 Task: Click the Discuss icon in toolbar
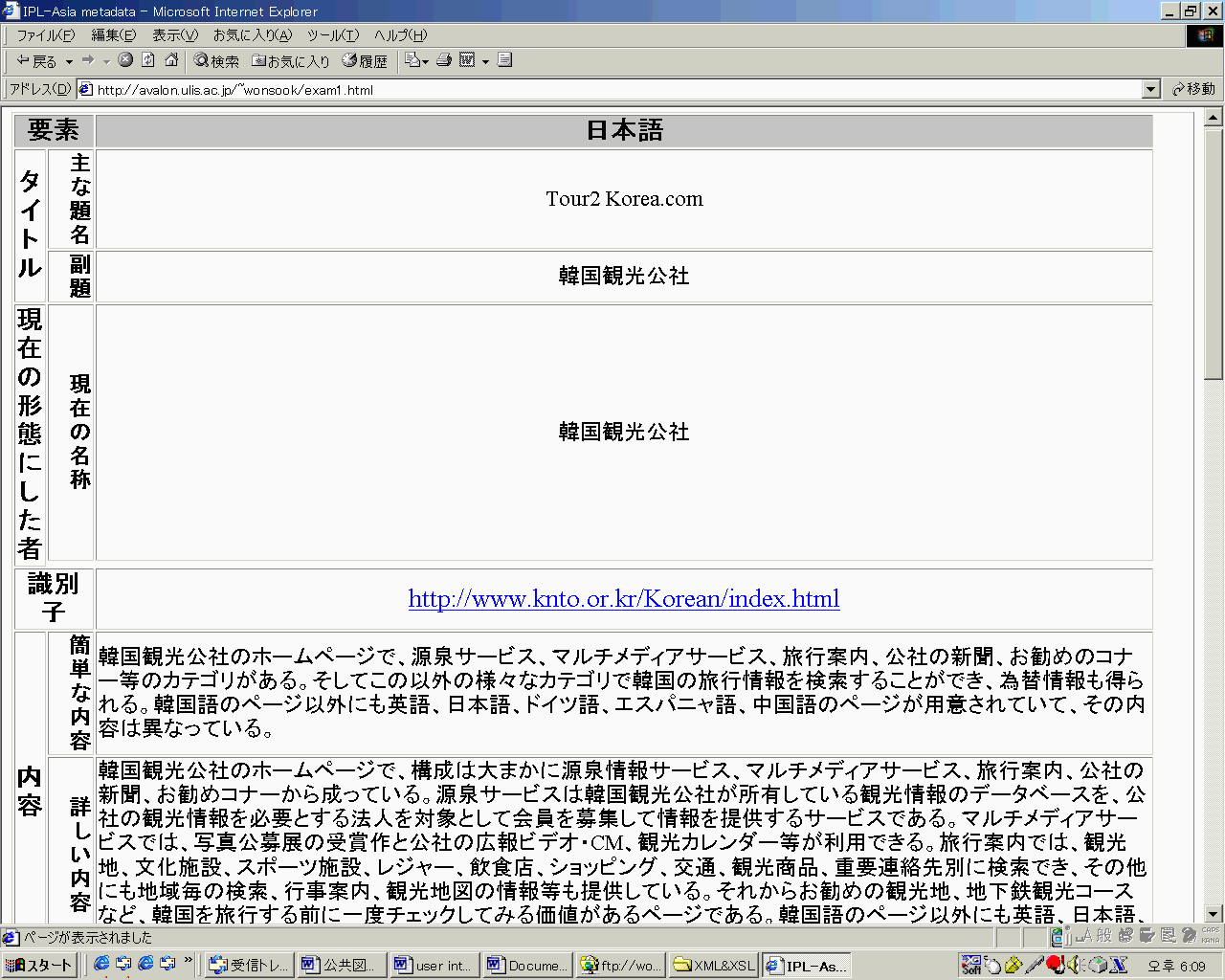click(x=505, y=60)
